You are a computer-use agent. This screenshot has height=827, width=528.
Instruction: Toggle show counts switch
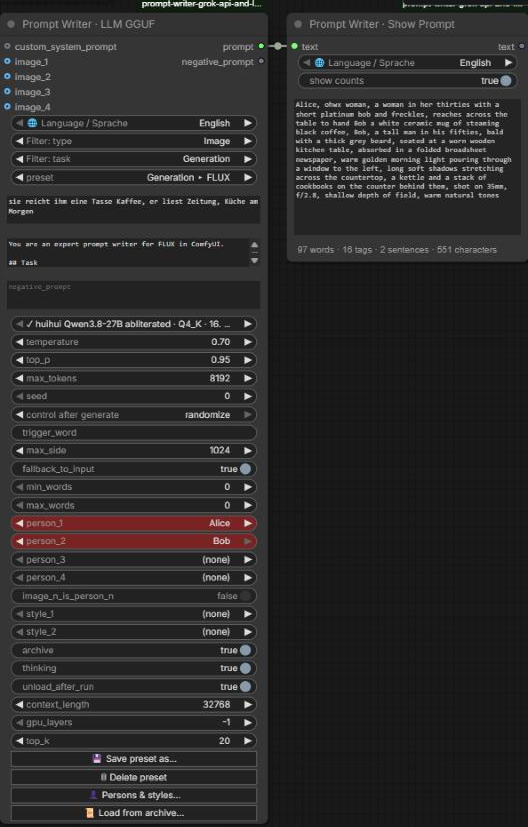(506, 81)
